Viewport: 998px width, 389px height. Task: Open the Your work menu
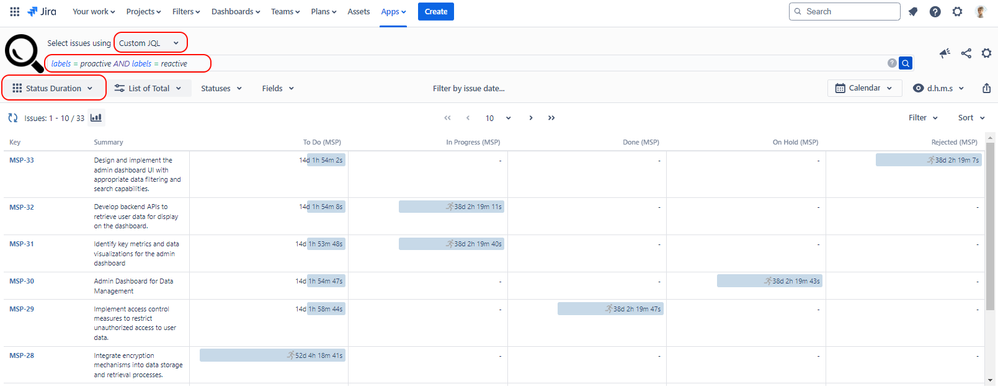(94, 11)
